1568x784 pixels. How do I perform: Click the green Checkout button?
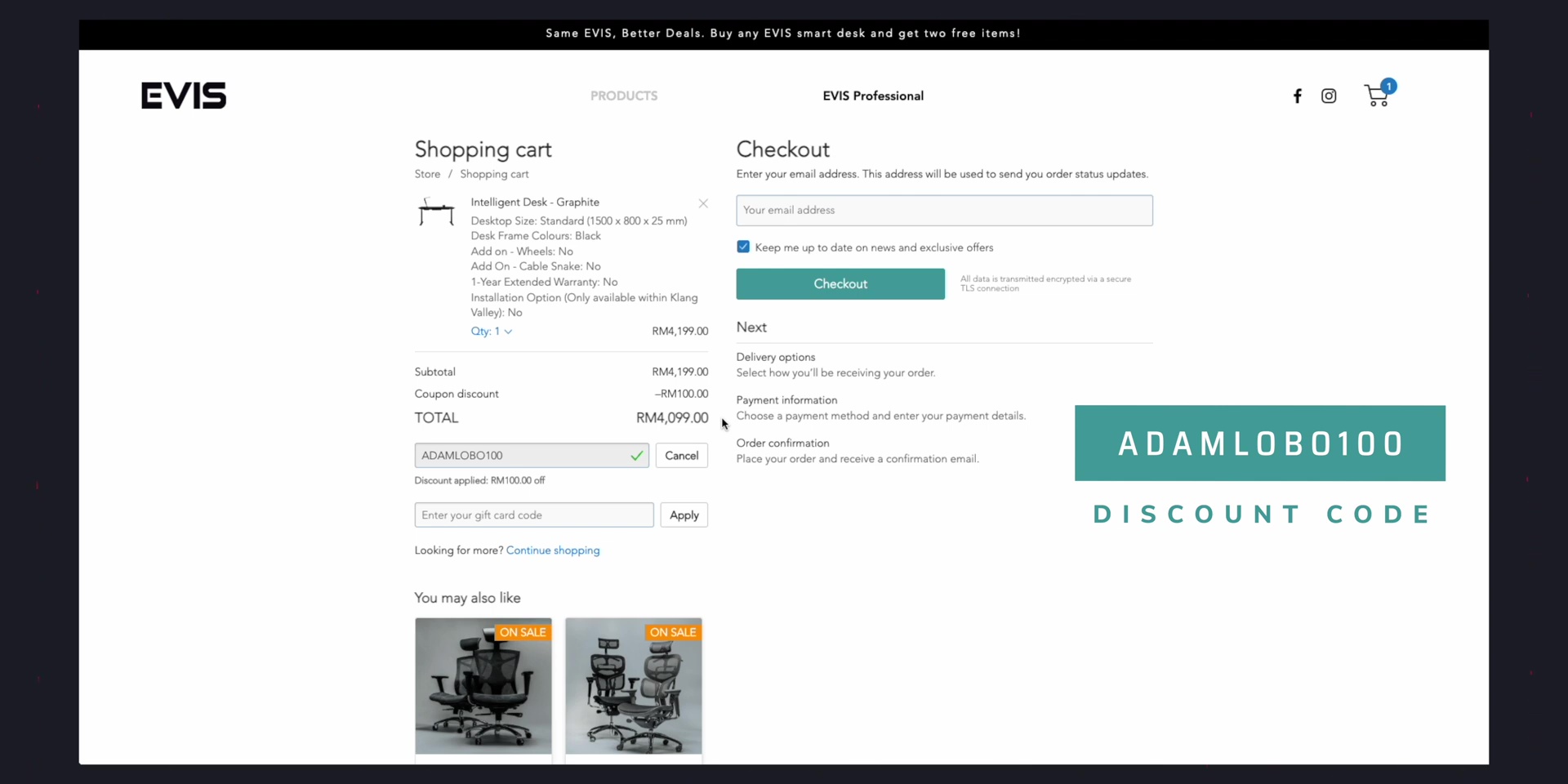click(x=840, y=284)
